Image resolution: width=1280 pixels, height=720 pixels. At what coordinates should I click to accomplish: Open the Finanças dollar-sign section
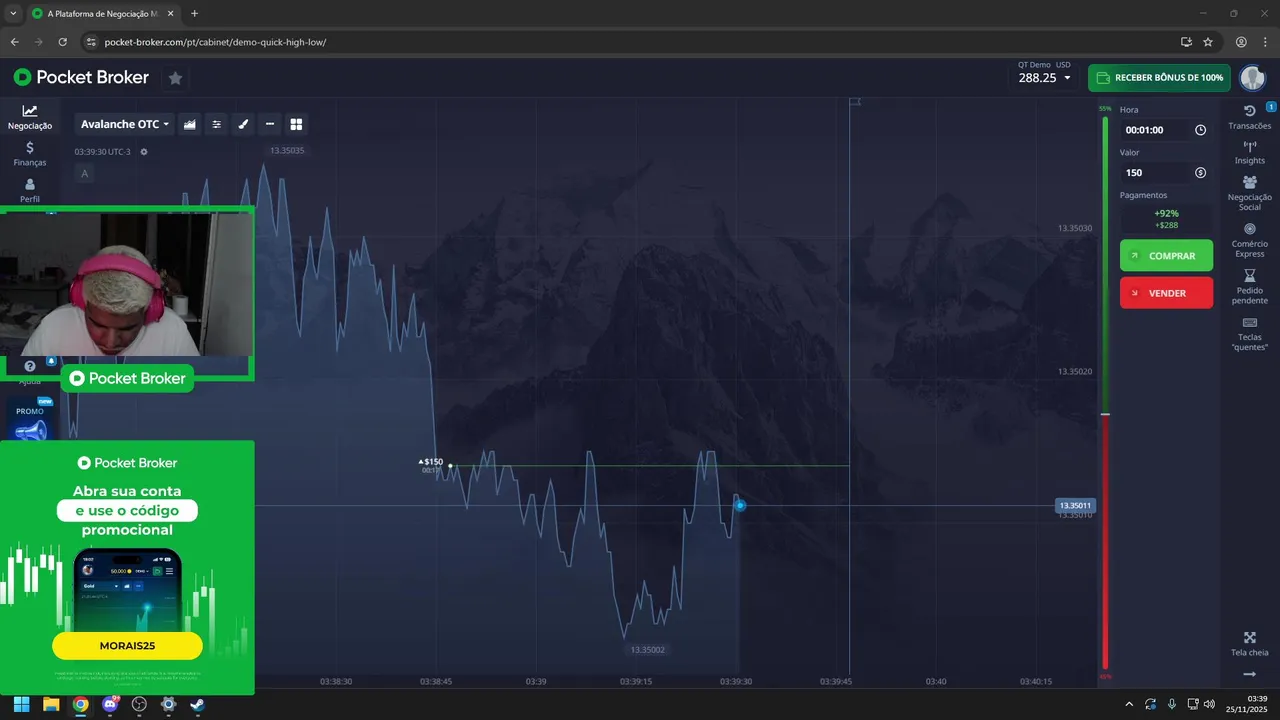[x=30, y=153]
